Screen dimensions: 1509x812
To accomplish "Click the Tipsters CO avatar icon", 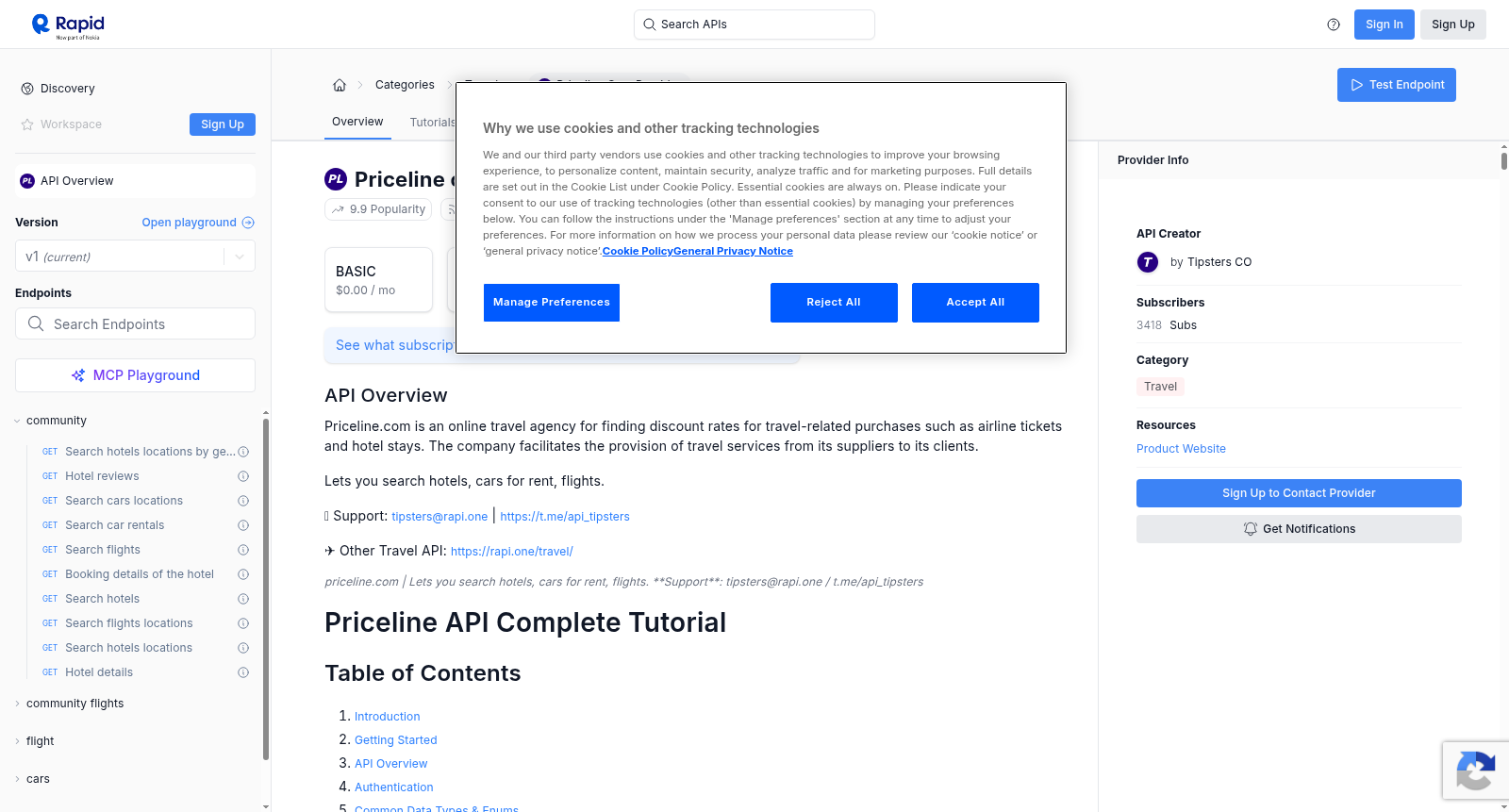I will click(1148, 262).
